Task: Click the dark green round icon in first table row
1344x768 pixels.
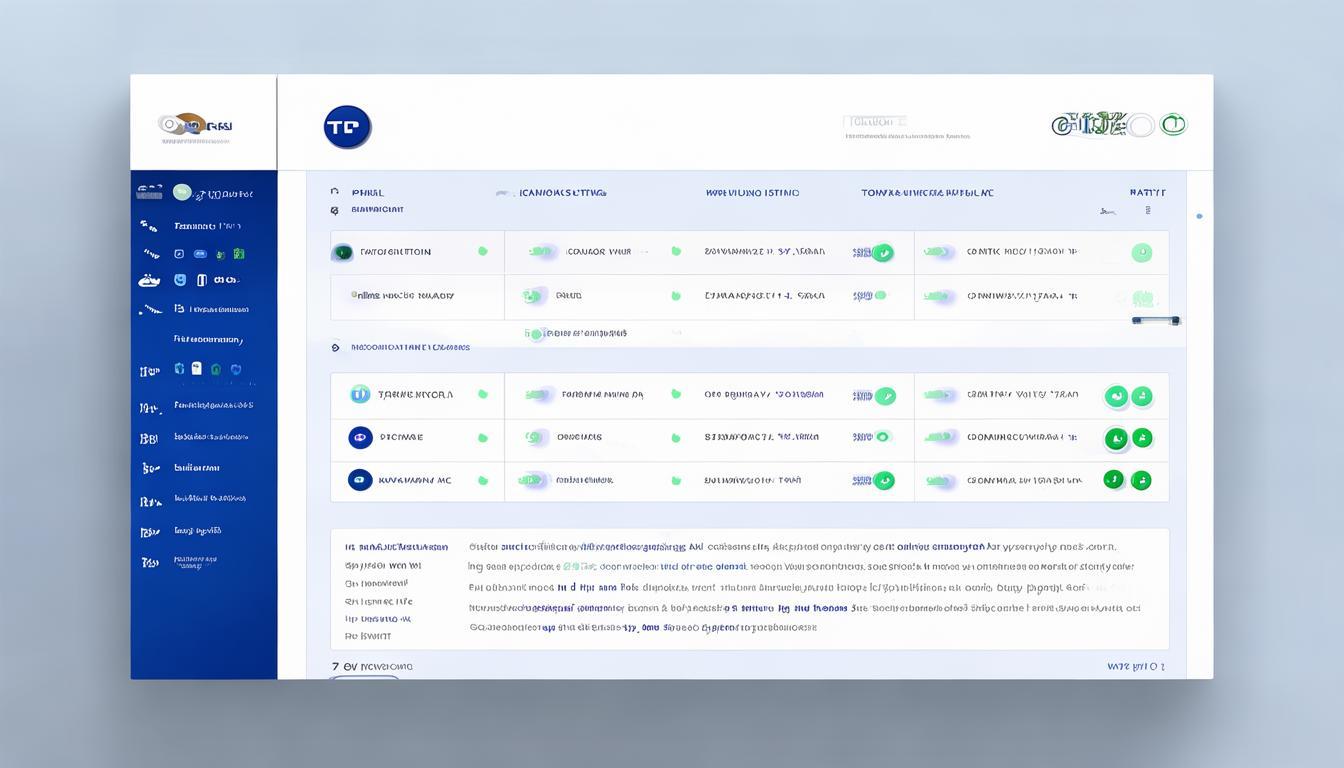Action: [x=342, y=253]
